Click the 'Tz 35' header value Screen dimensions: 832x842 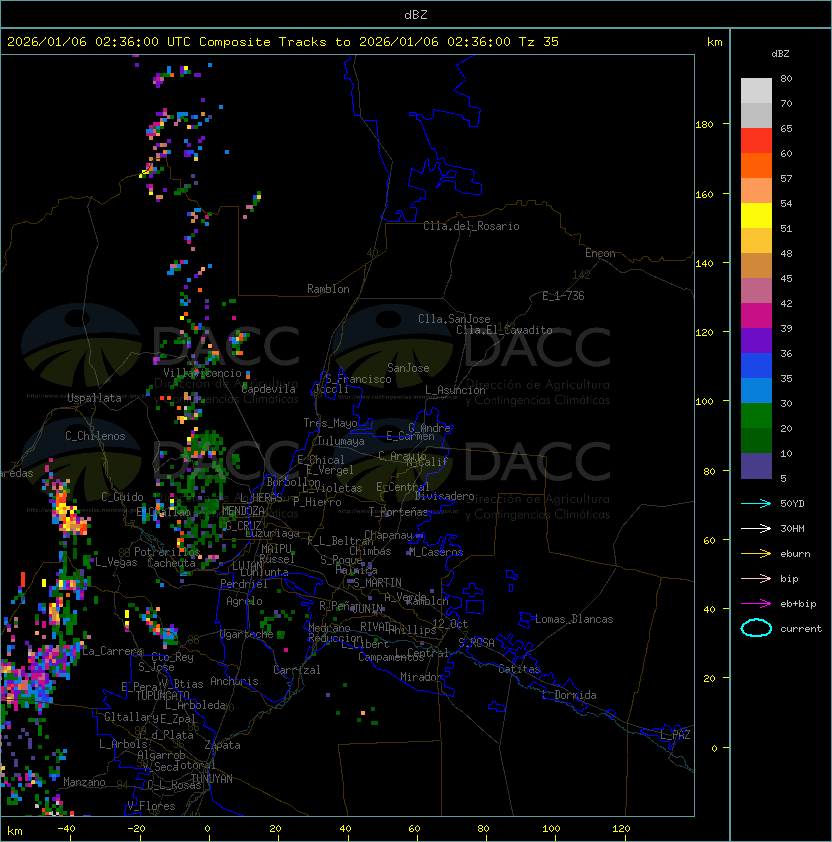pos(539,42)
